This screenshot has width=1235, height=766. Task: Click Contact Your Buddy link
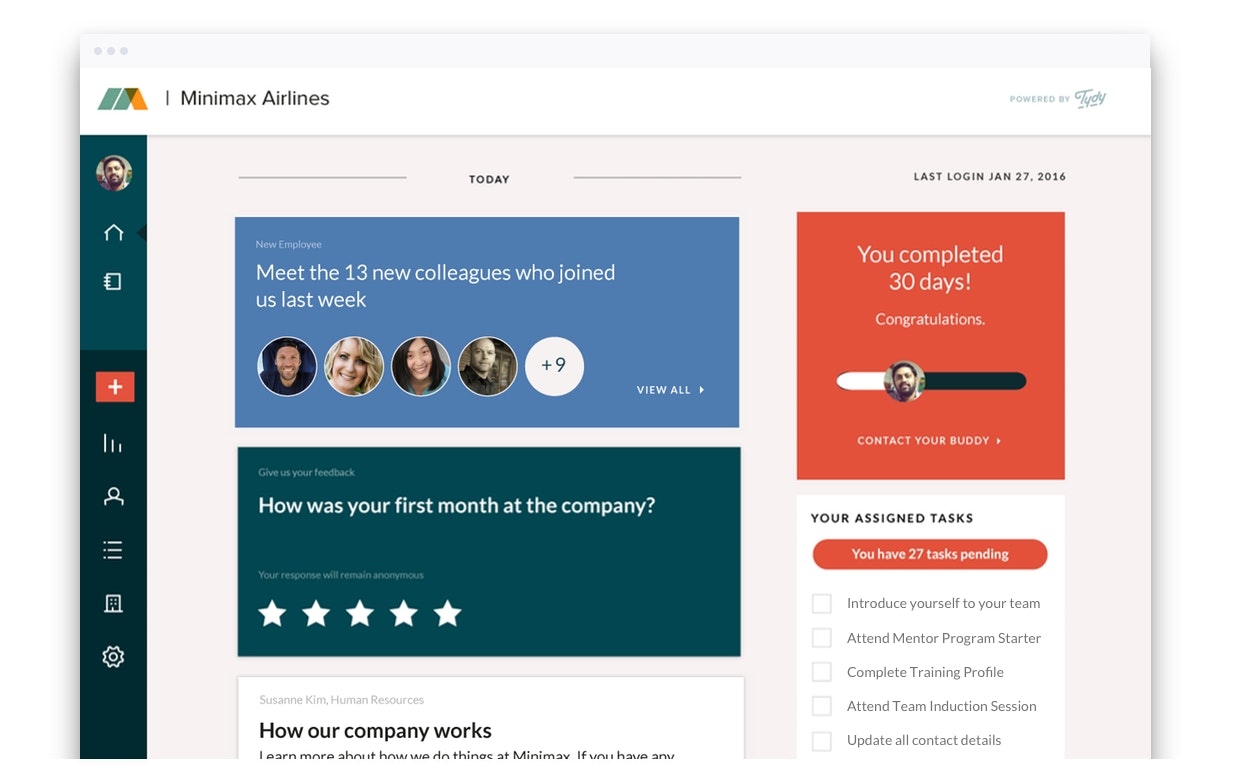click(x=929, y=440)
